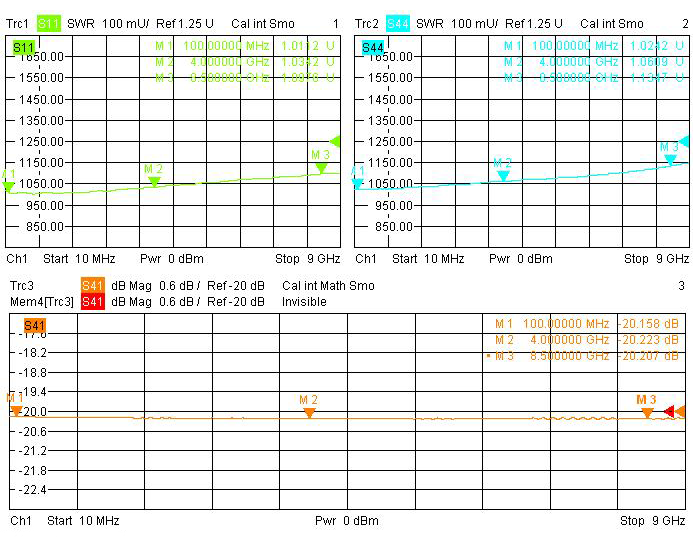The height and width of the screenshot is (537, 693).
Task: Activate the S41 tag inside bottom diagram
Action: click(x=34, y=326)
